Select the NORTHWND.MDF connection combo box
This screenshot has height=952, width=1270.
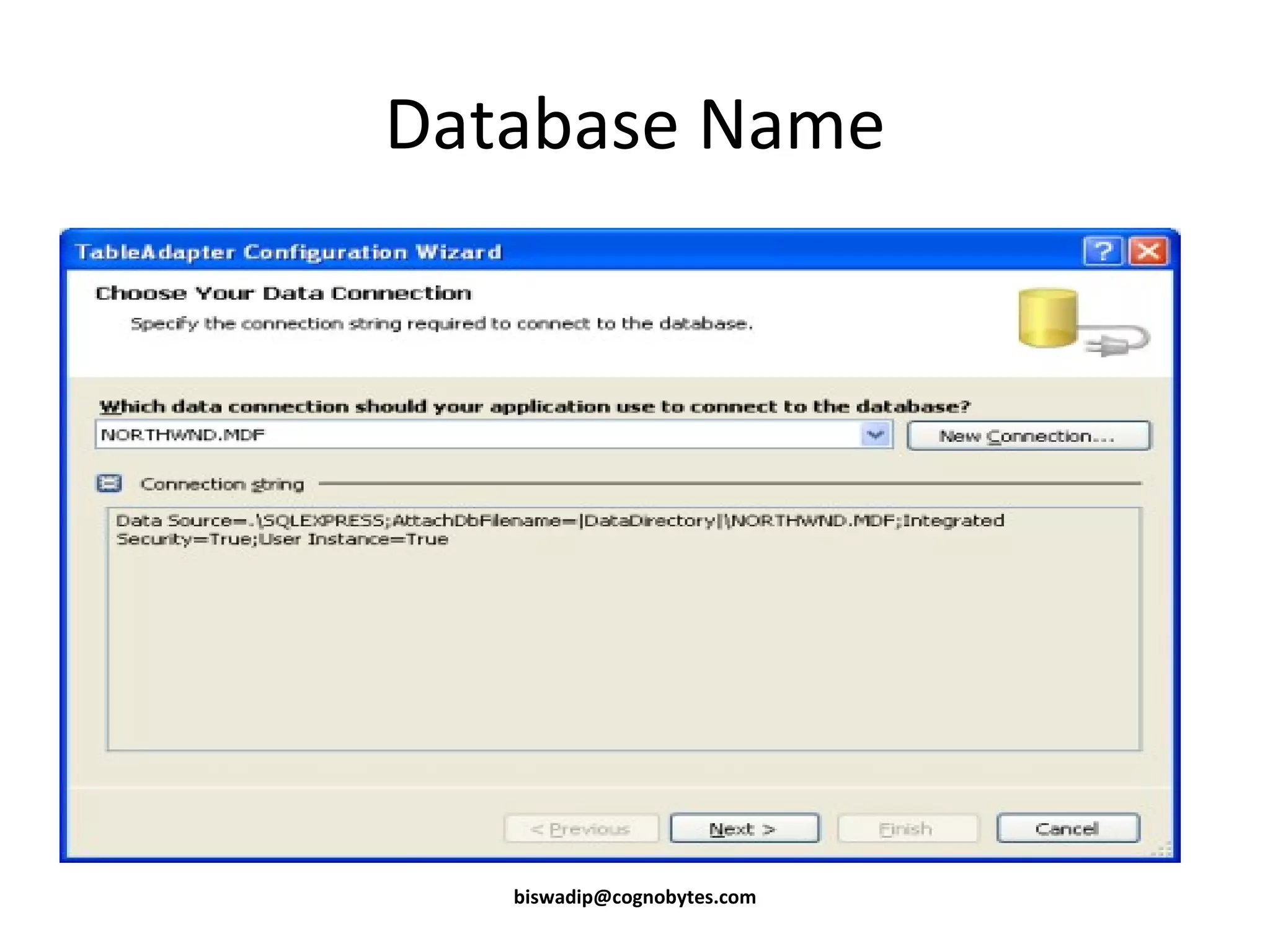pyautogui.click(x=494, y=434)
